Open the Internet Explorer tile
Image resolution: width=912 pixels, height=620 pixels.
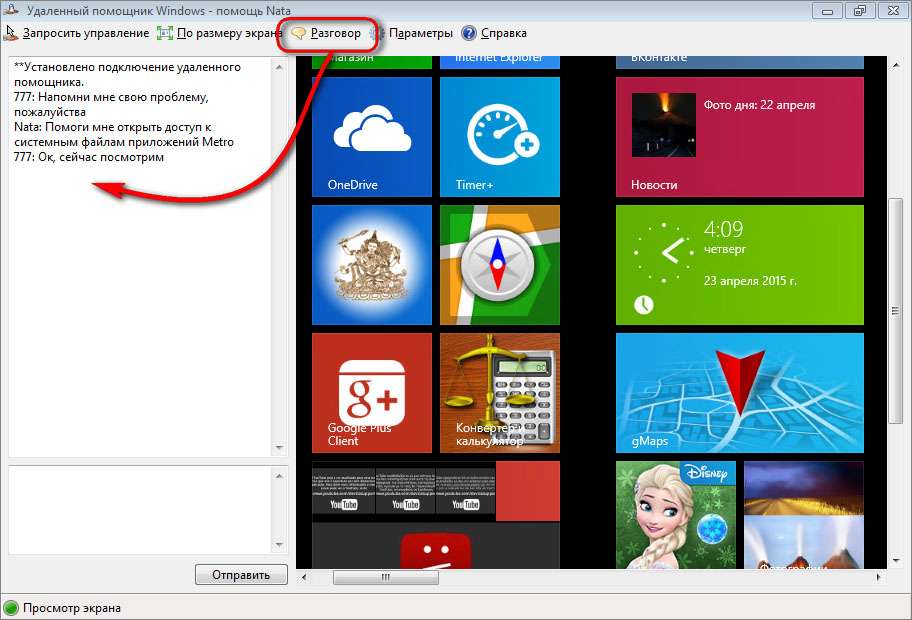pos(500,62)
